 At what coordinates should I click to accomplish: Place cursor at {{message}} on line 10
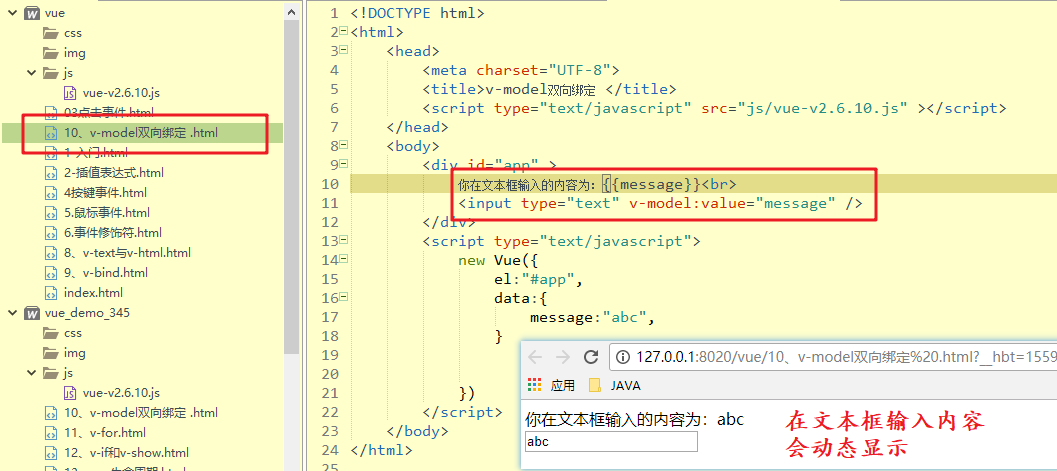[652, 184]
